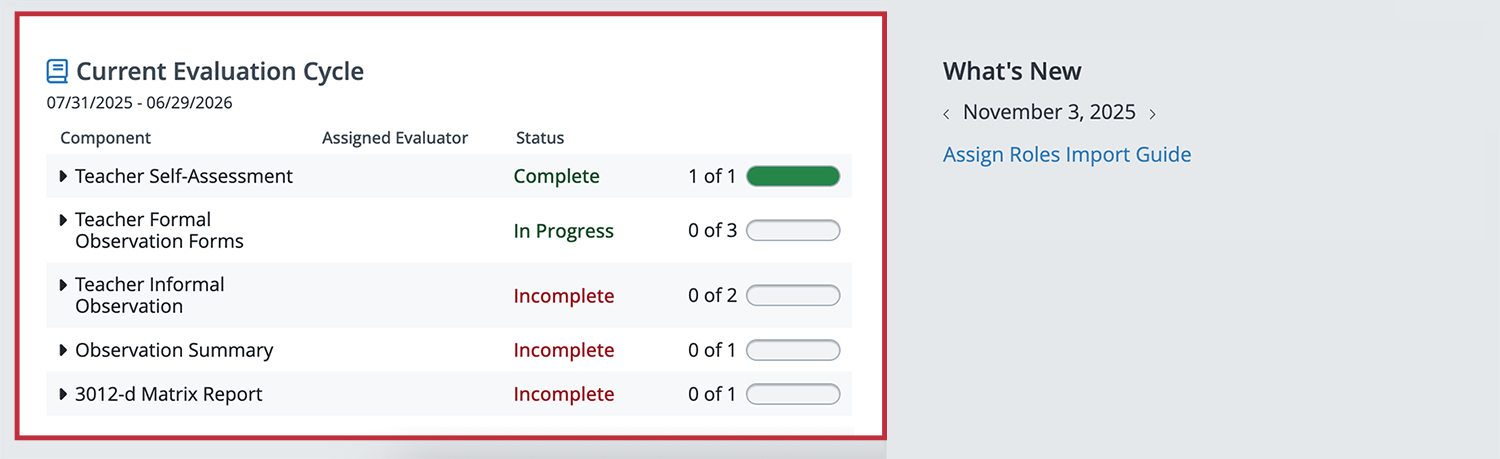The width and height of the screenshot is (1500, 459).
Task: Click the Observation Summary component name
Action: point(174,351)
